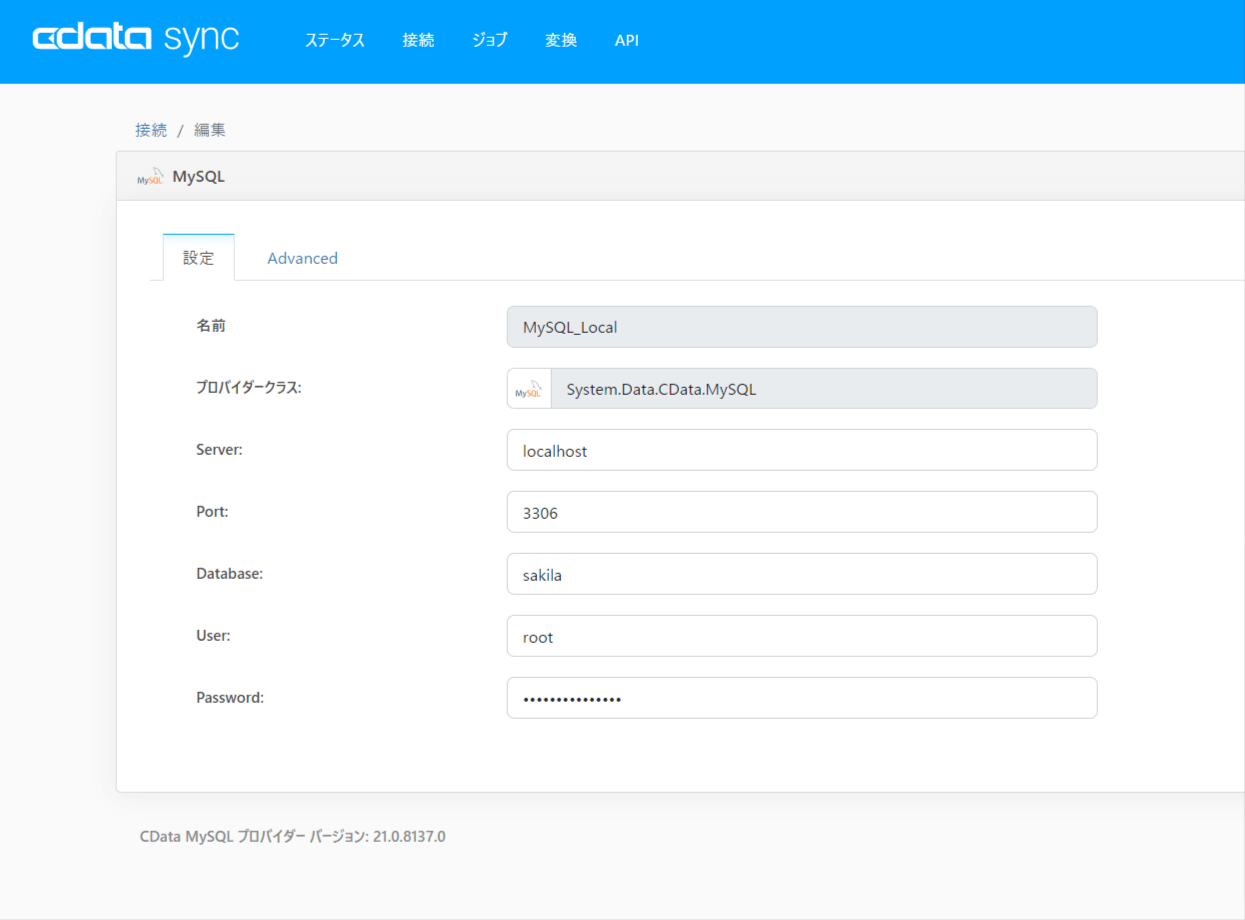Image resolution: width=1245 pixels, height=920 pixels.
Task: Click the MySQL dolphin icon in panel header
Action: (150, 177)
